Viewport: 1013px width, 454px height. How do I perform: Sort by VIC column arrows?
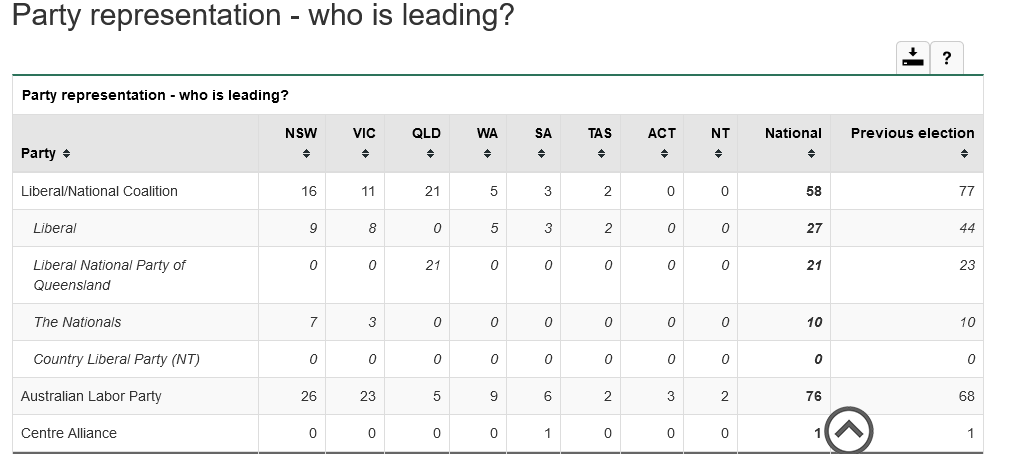tap(365, 153)
